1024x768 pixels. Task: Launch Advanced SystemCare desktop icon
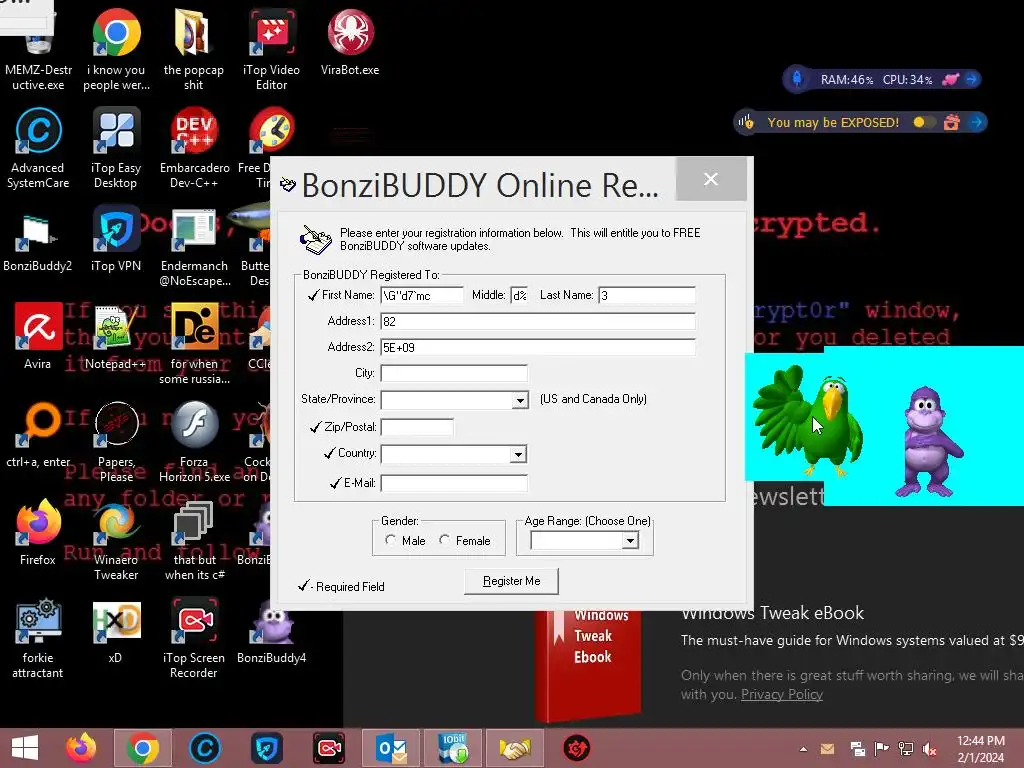[38, 148]
